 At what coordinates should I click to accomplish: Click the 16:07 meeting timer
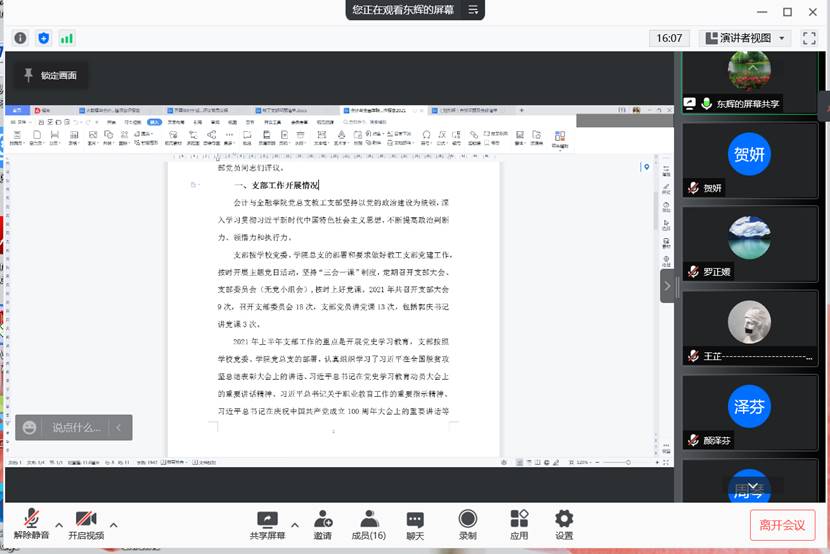669,38
